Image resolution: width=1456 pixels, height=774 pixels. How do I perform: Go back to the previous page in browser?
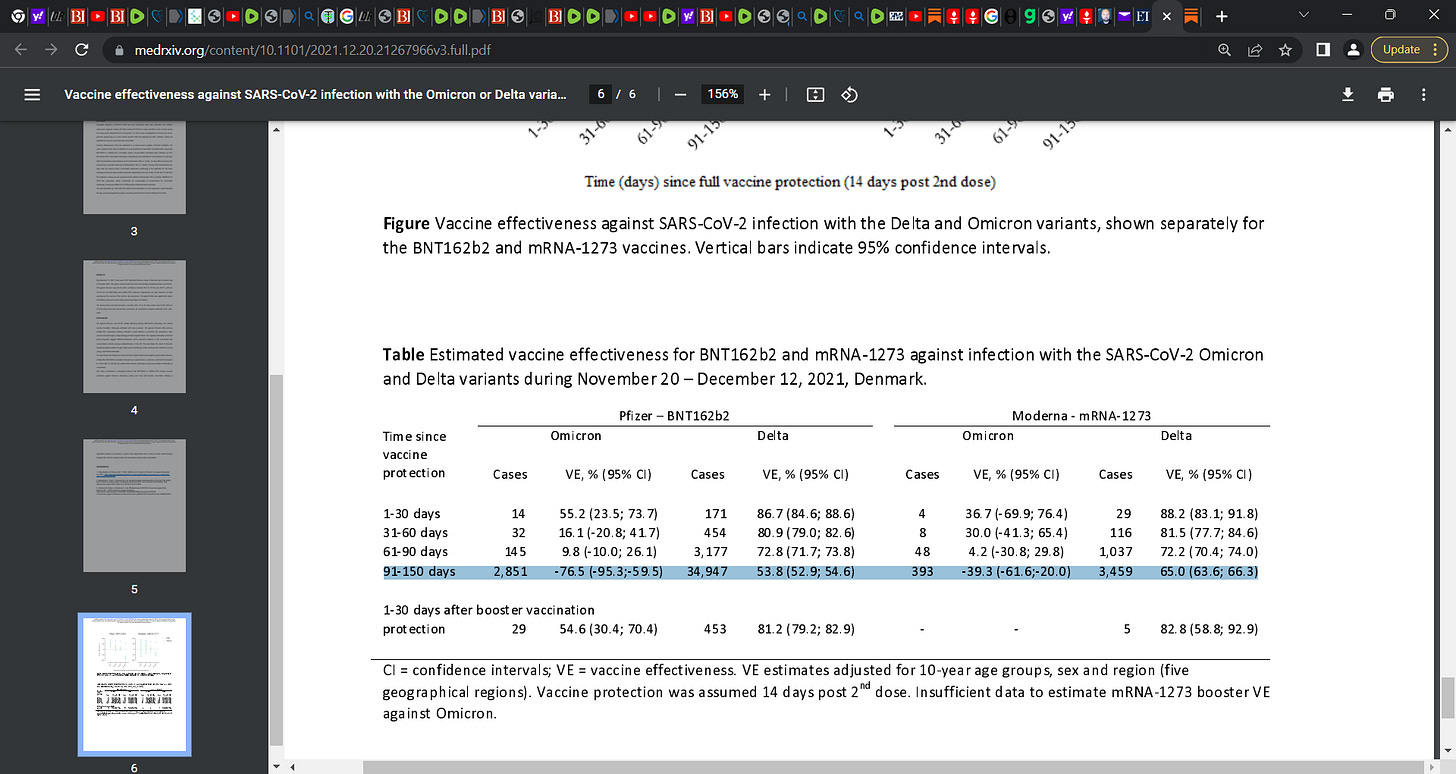pyautogui.click(x=22, y=49)
